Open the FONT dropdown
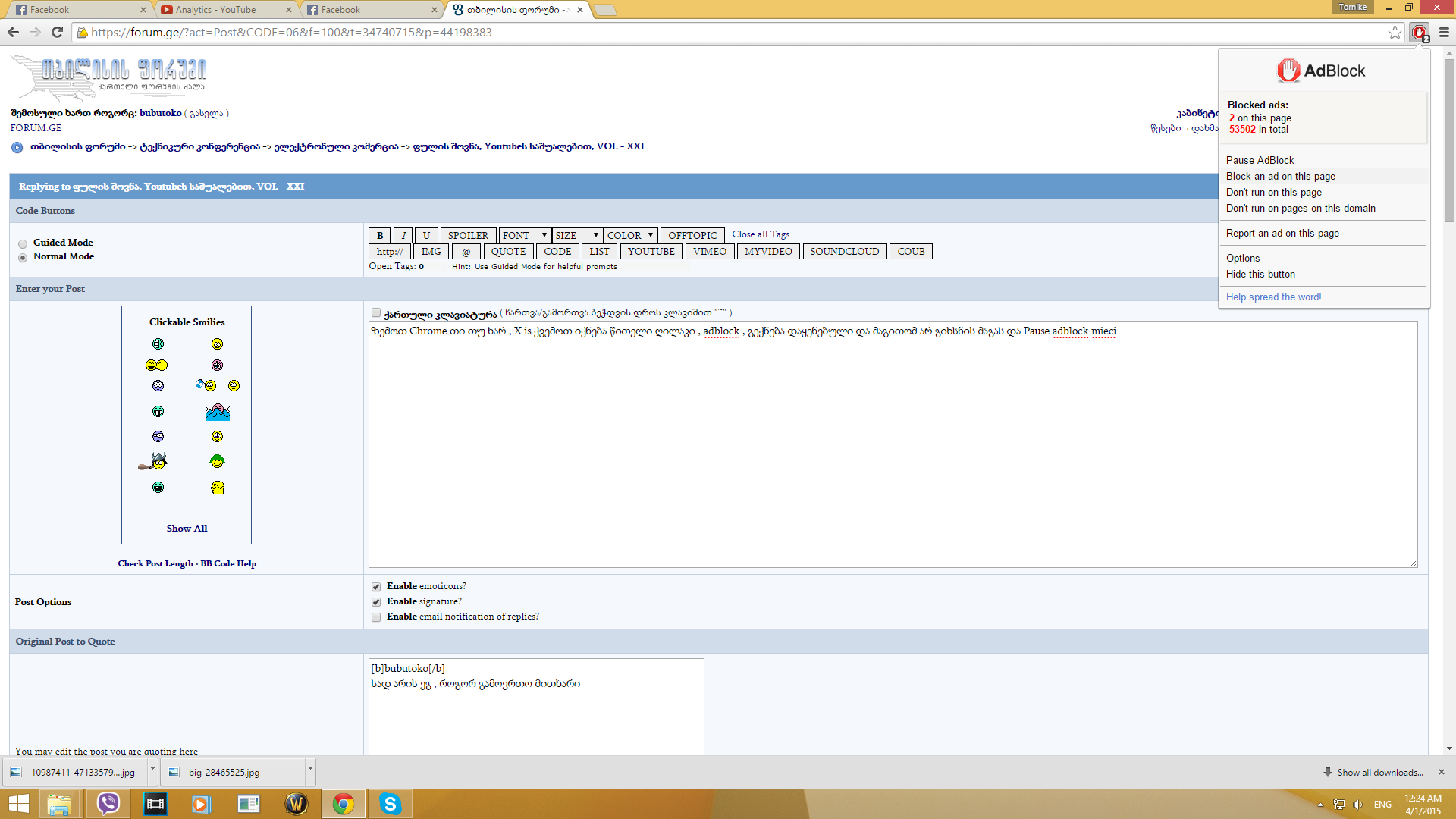The image size is (1456, 819). tap(524, 236)
